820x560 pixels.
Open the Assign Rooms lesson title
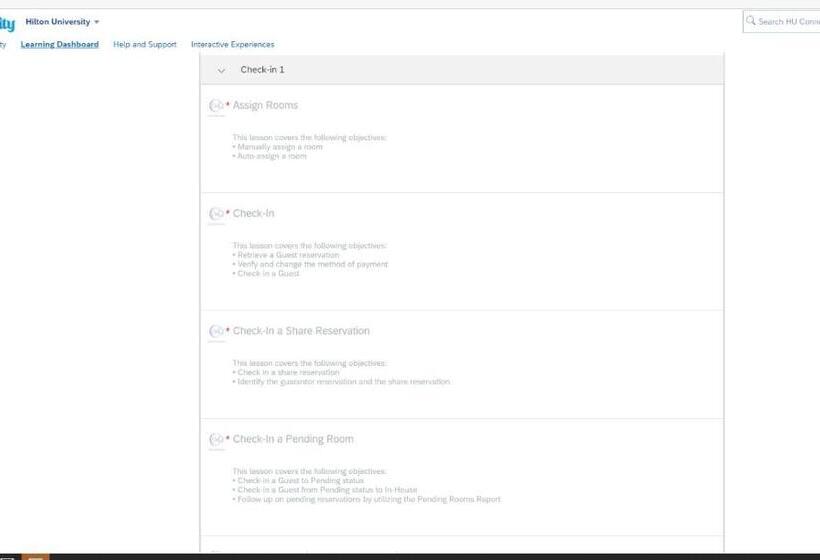tap(265, 105)
